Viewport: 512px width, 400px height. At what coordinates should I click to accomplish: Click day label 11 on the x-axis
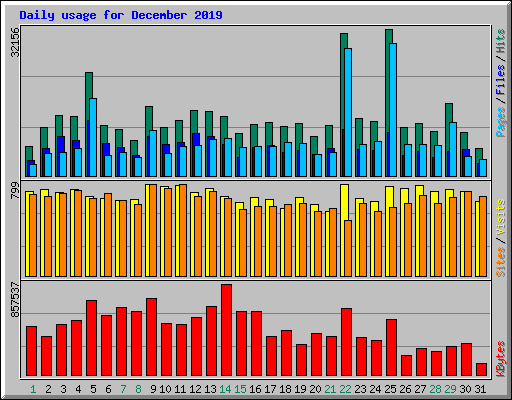click(x=180, y=389)
